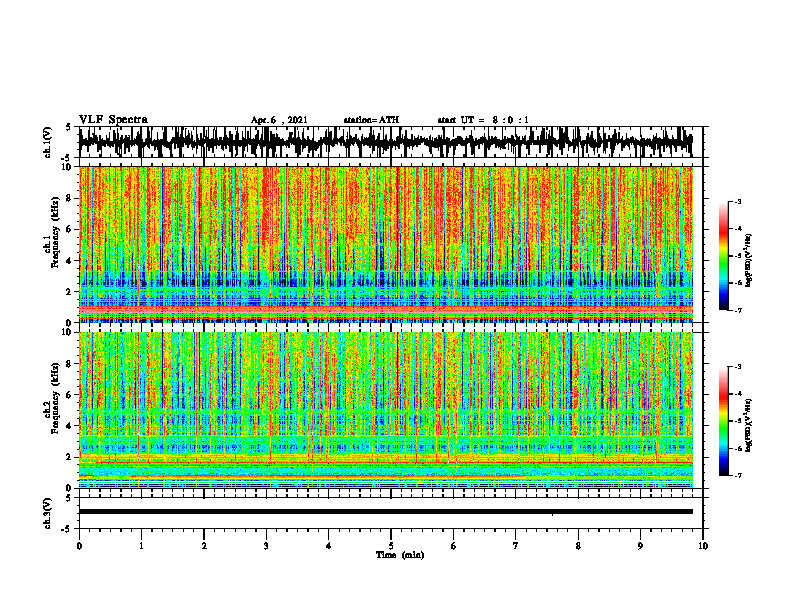Click inside the ch.1 spectrogram panel

pyautogui.click(x=385, y=244)
